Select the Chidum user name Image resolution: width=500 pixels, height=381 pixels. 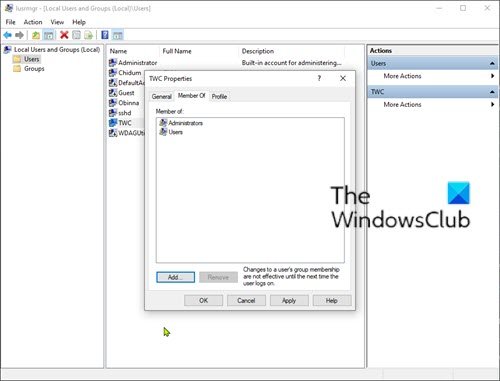[x=130, y=73]
